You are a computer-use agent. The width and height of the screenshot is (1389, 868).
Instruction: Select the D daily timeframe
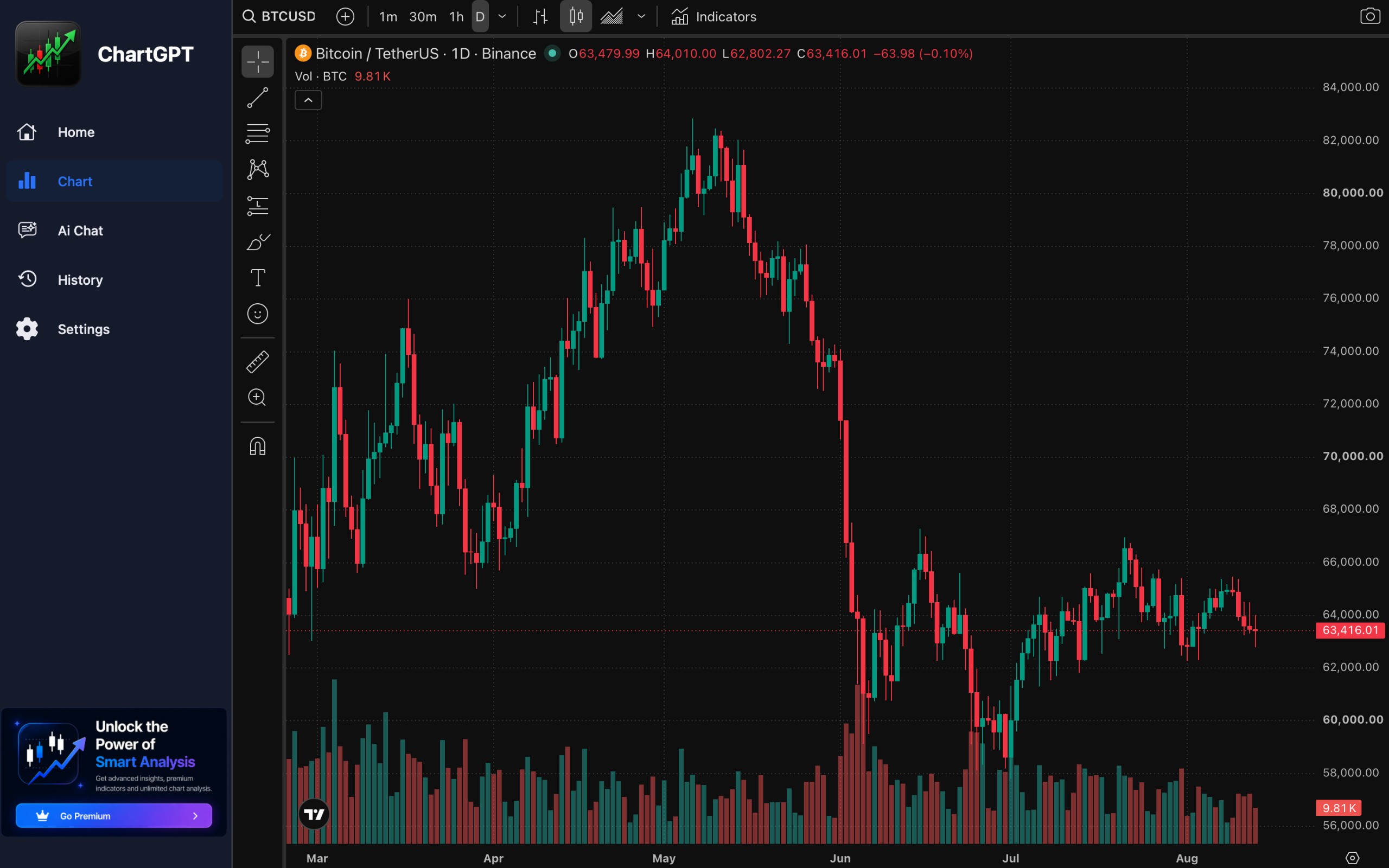480,17
